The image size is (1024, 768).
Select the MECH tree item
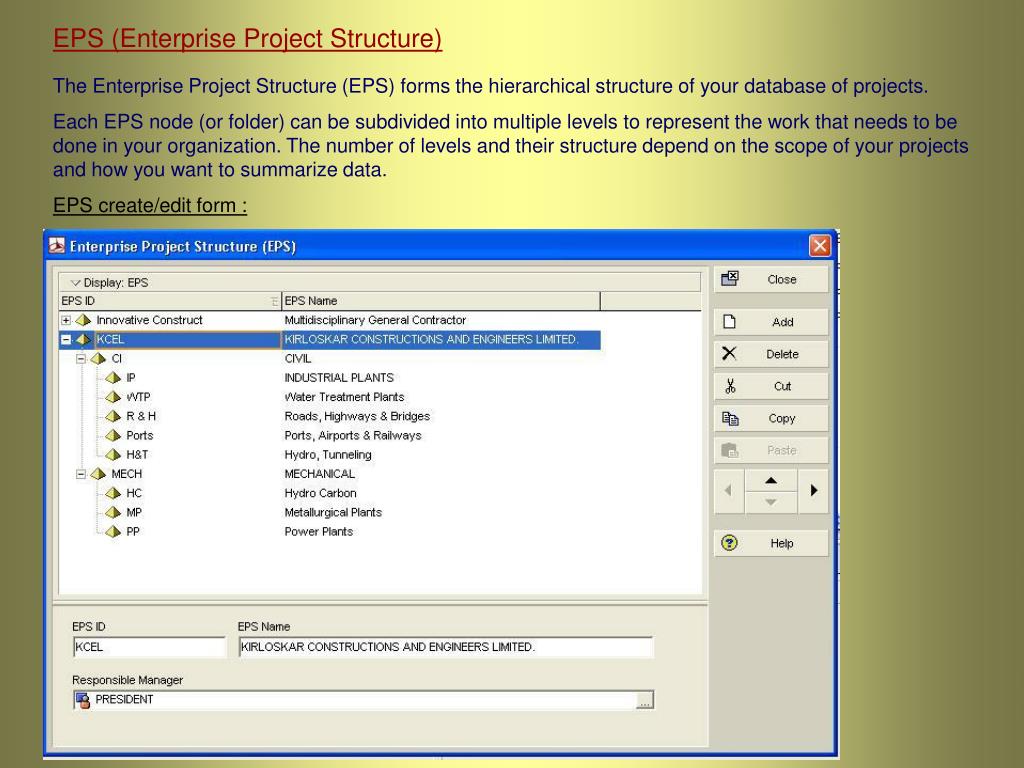126,474
